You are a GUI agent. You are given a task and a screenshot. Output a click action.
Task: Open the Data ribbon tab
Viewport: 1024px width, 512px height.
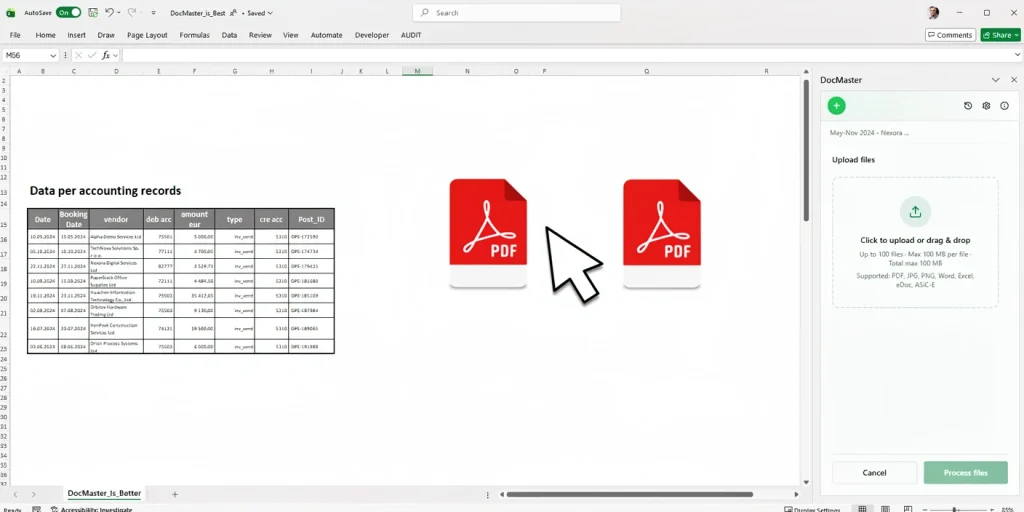(x=229, y=35)
